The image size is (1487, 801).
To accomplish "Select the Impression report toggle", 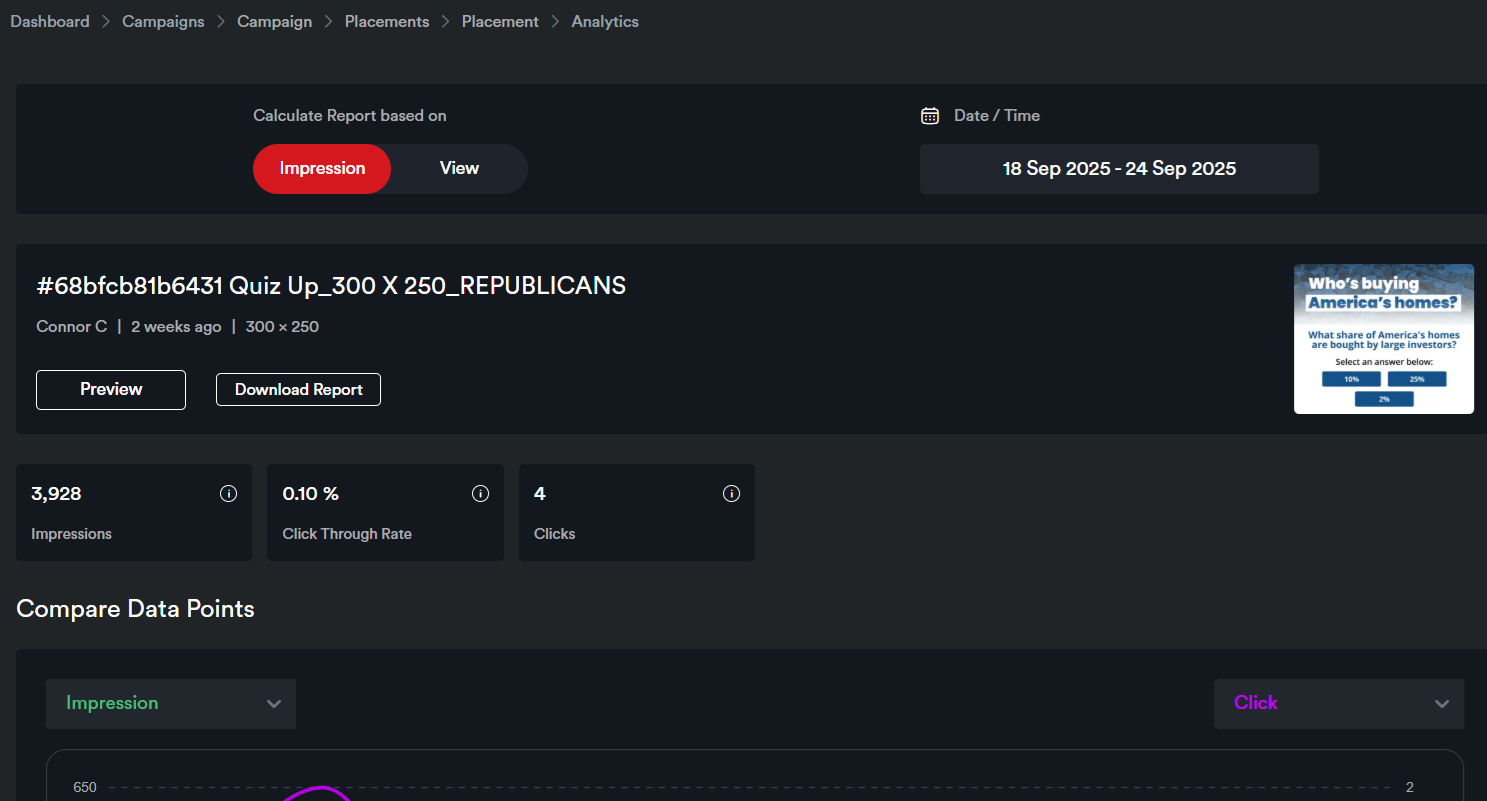I will (322, 169).
